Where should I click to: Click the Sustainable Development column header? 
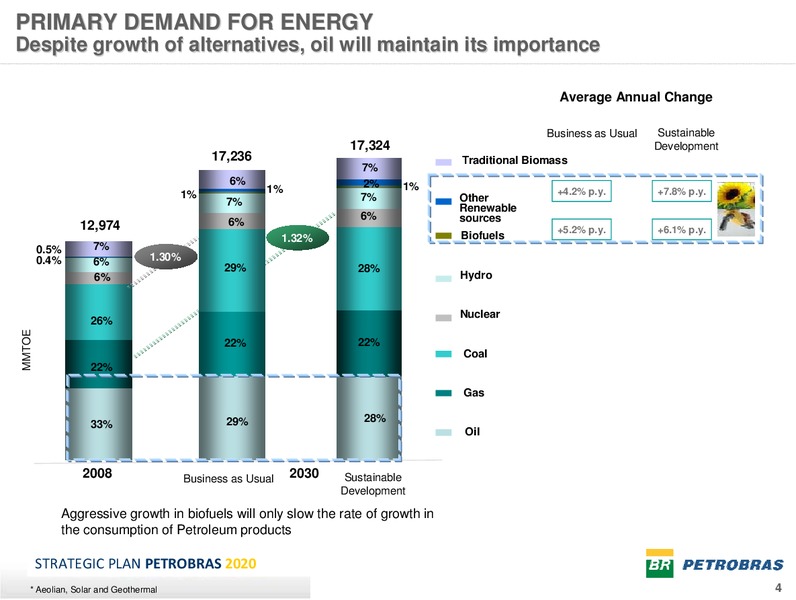click(x=686, y=139)
